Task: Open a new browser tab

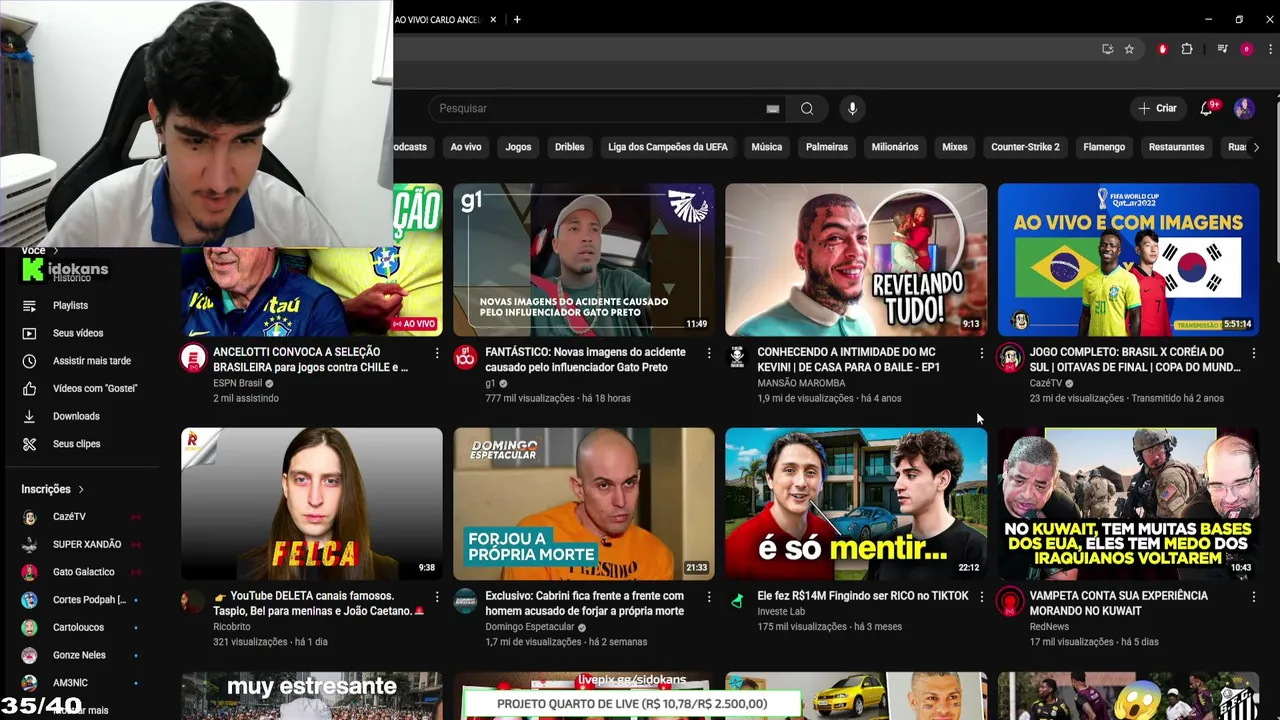Action: point(517,19)
